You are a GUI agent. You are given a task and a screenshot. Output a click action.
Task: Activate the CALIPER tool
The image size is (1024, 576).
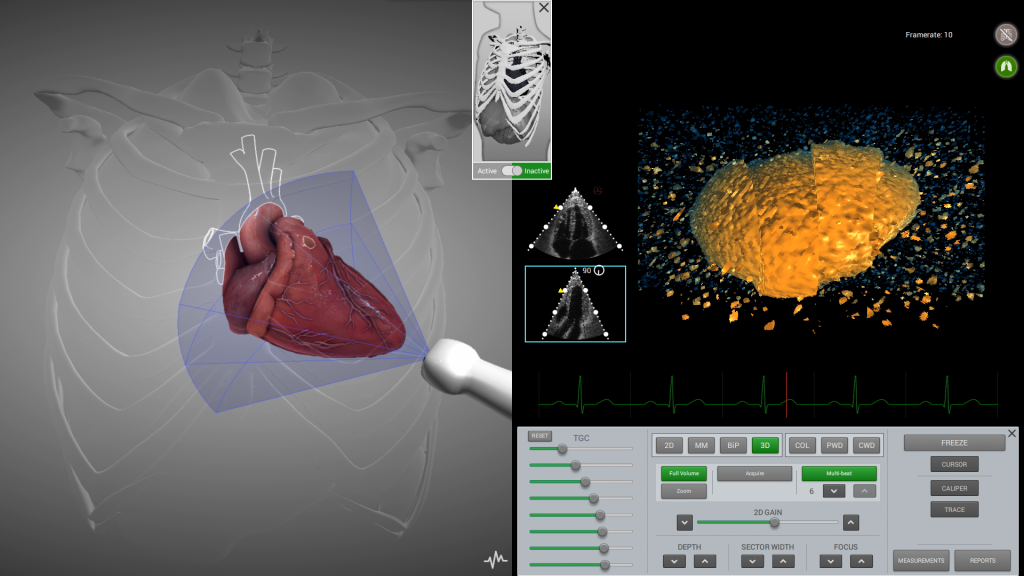[x=954, y=488]
